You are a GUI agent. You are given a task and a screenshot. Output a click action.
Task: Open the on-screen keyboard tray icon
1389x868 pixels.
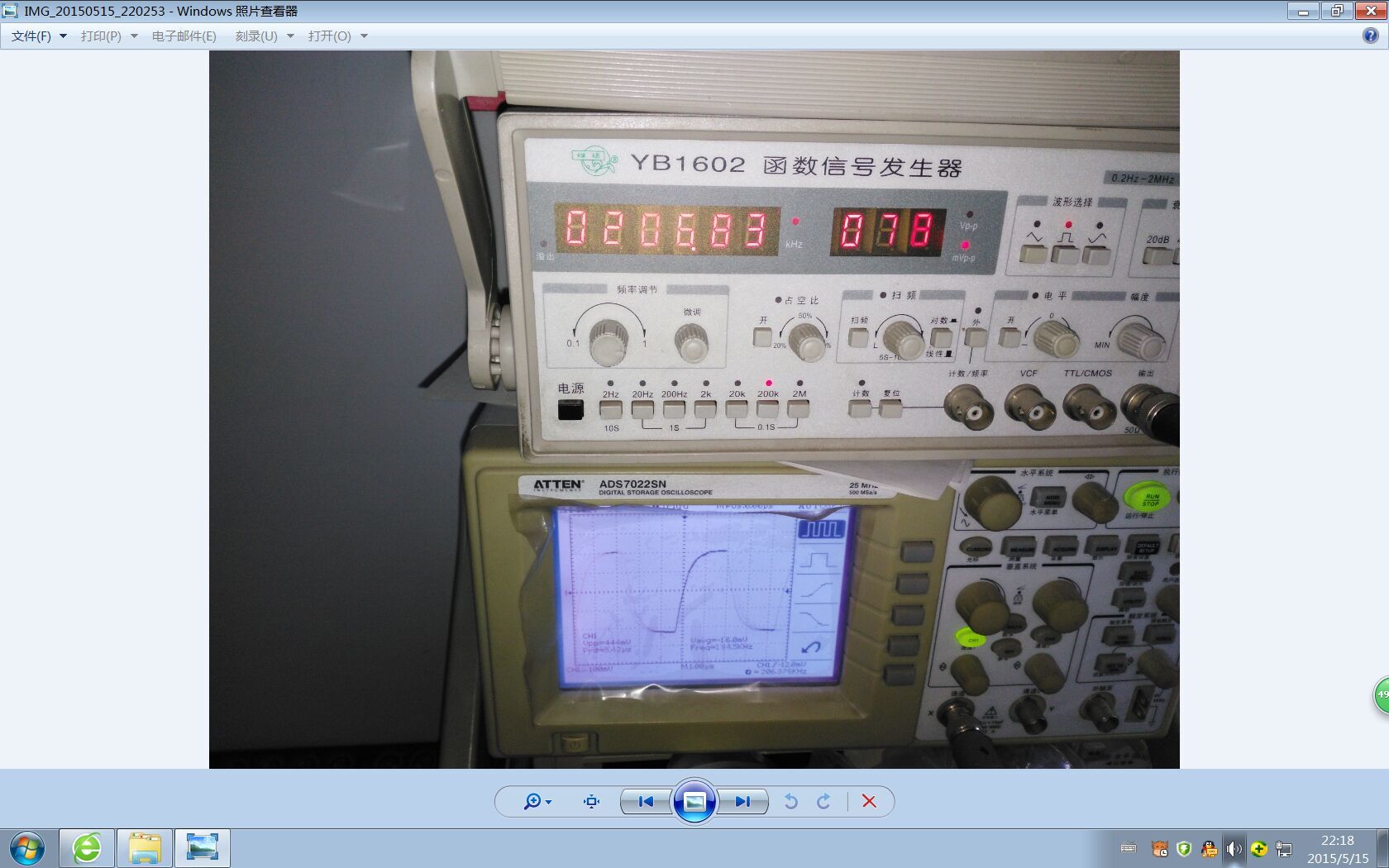point(1129,848)
